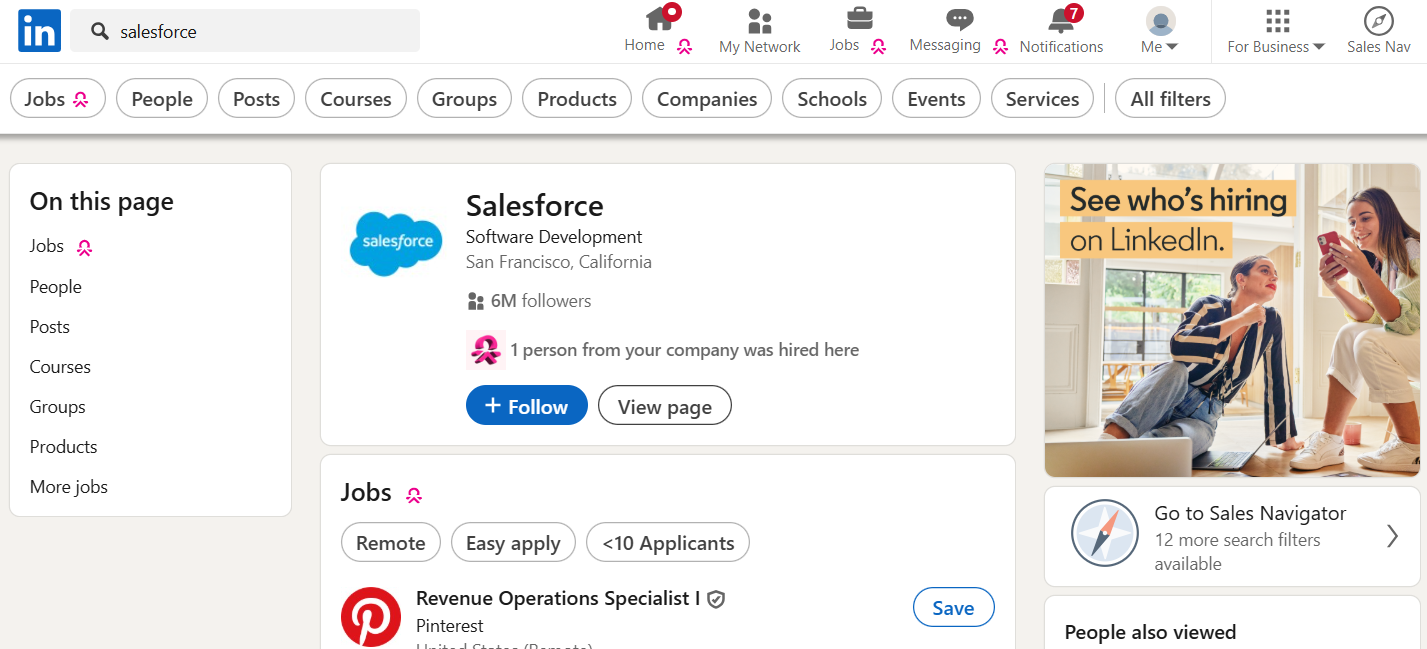Select the Schools search filter pill
Image resolution: width=1427 pixels, height=649 pixels.
tap(832, 99)
